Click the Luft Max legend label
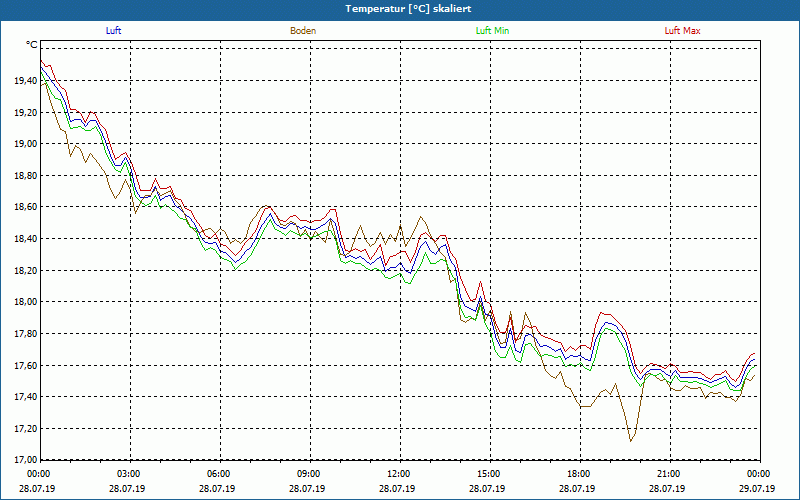Screen dimensions: 800x500 (682, 31)
